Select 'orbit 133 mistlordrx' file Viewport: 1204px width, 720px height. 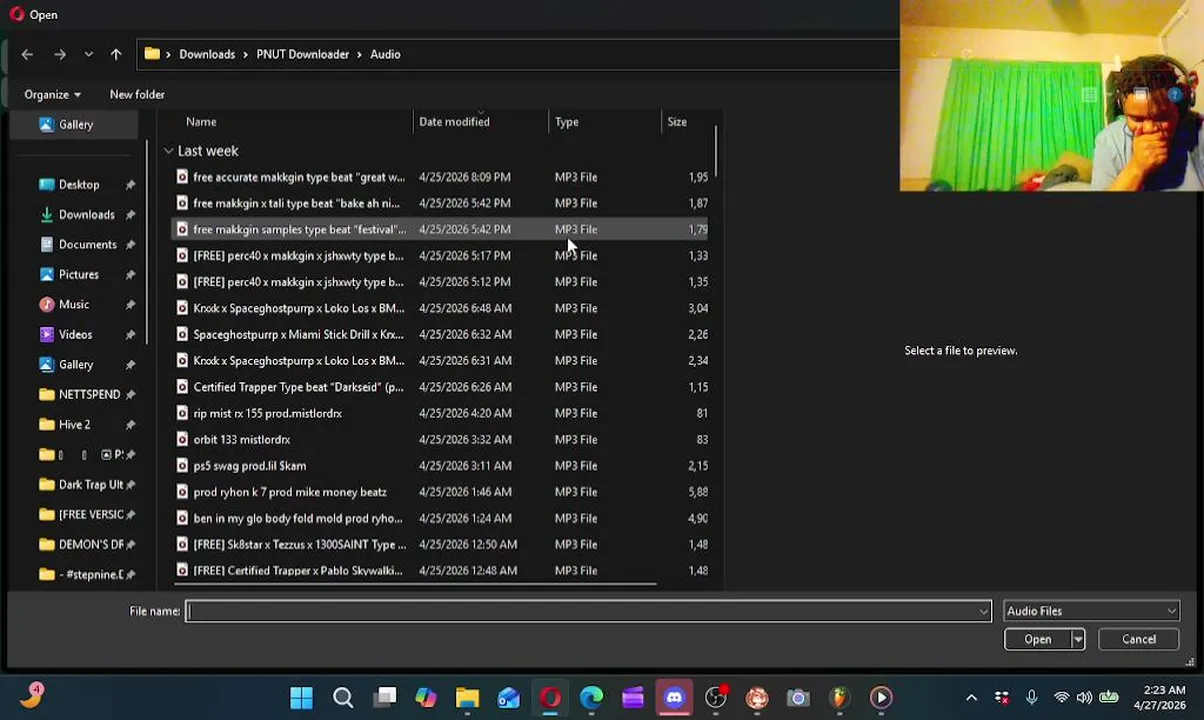click(440, 439)
